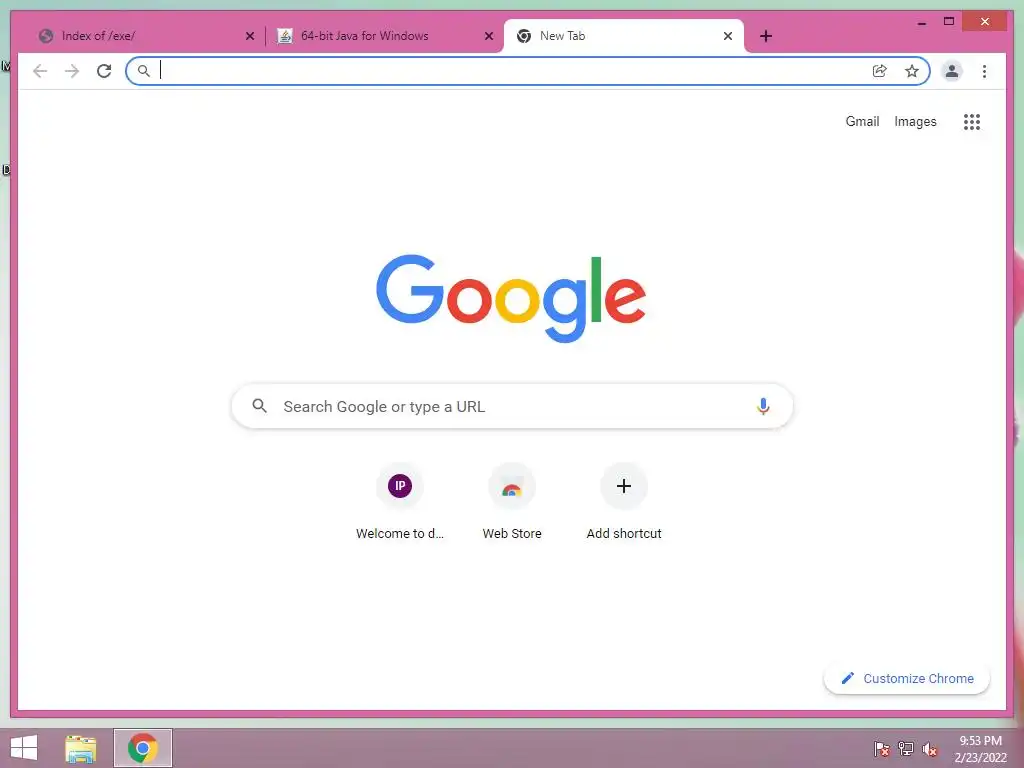Viewport: 1024px width, 768px height.
Task: Reload the current page
Action: click(104, 71)
